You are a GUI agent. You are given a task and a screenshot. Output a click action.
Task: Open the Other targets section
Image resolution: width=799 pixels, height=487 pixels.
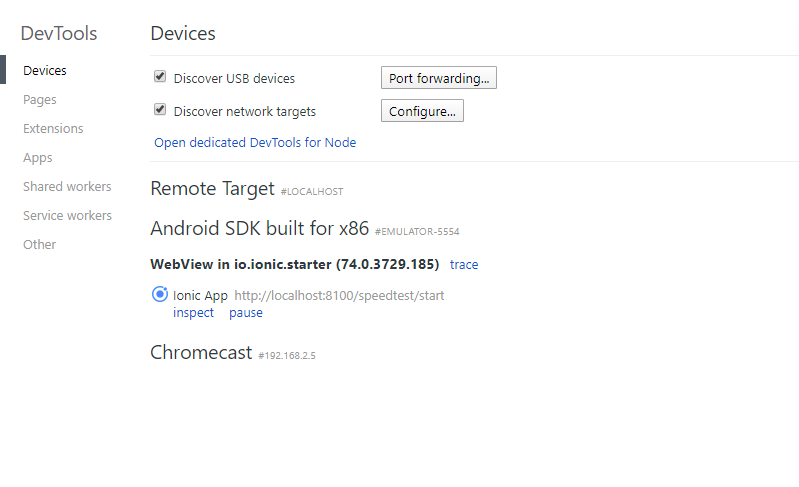(40, 245)
